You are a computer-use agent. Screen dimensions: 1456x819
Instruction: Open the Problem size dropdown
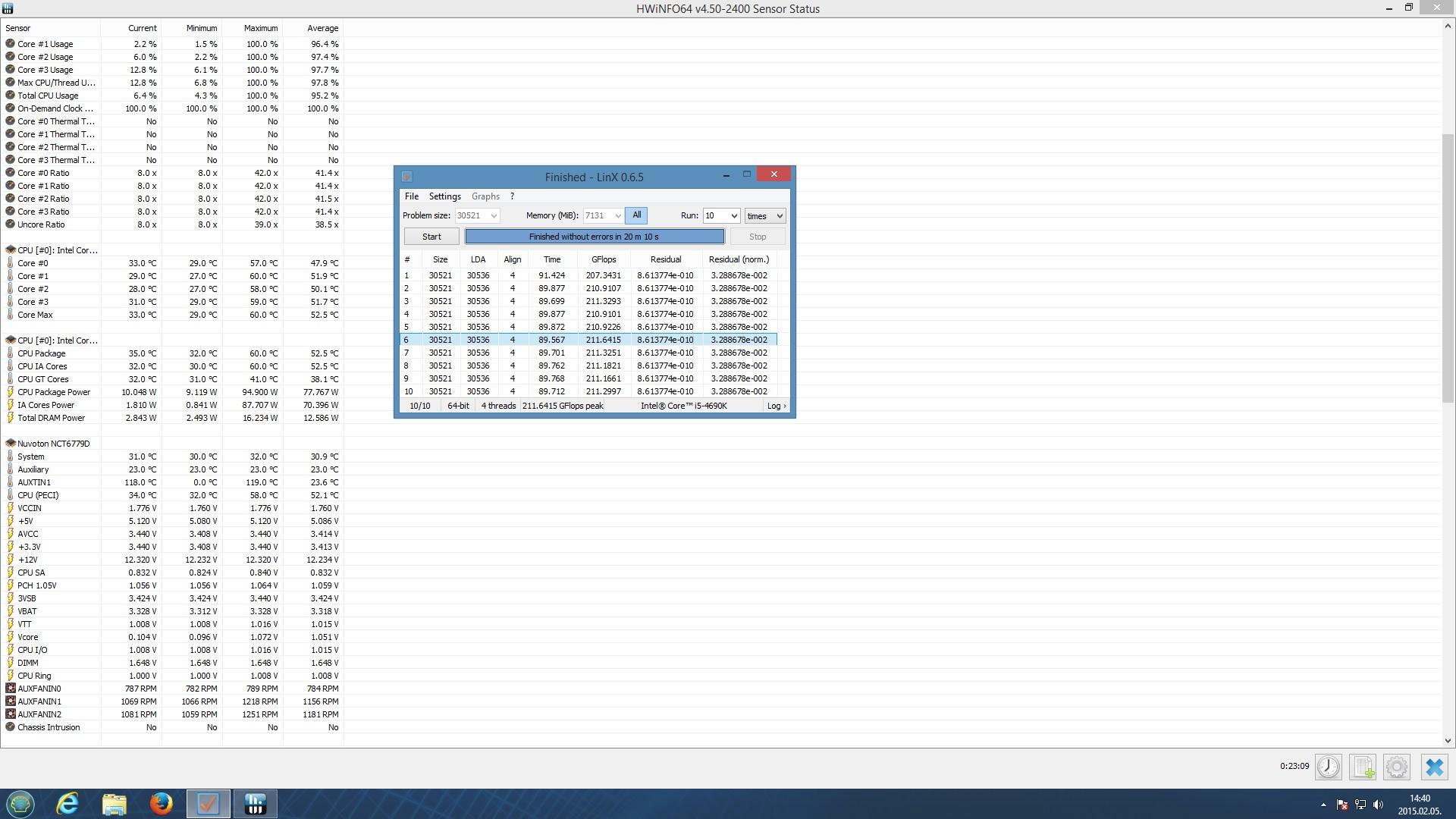[x=494, y=216]
